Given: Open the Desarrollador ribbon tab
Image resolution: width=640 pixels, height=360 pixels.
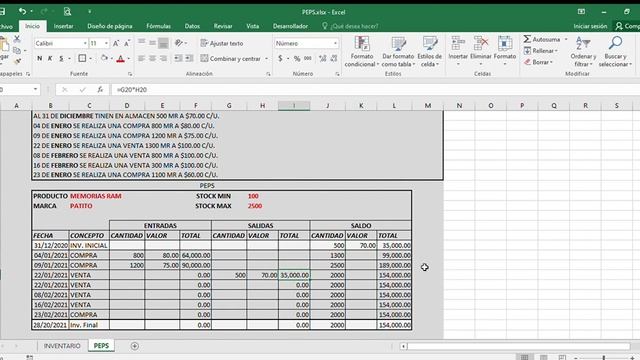Looking at the screenshot, I should (290, 26).
